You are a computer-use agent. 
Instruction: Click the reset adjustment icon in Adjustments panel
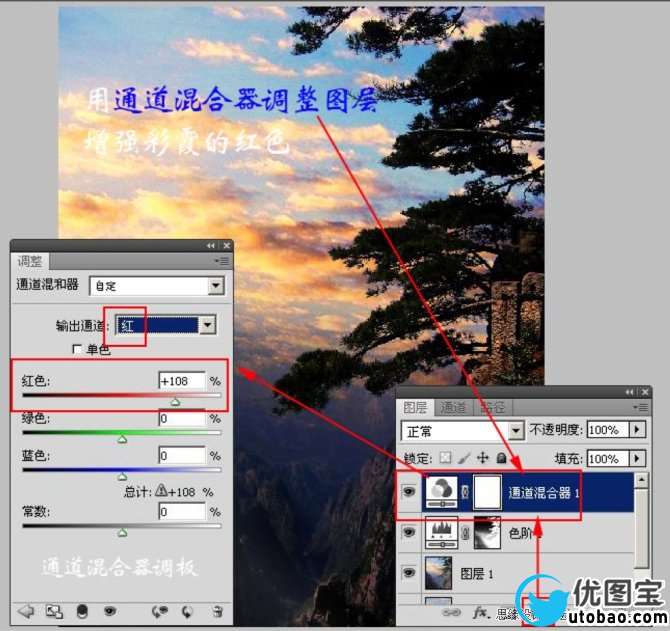tap(186, 610)
